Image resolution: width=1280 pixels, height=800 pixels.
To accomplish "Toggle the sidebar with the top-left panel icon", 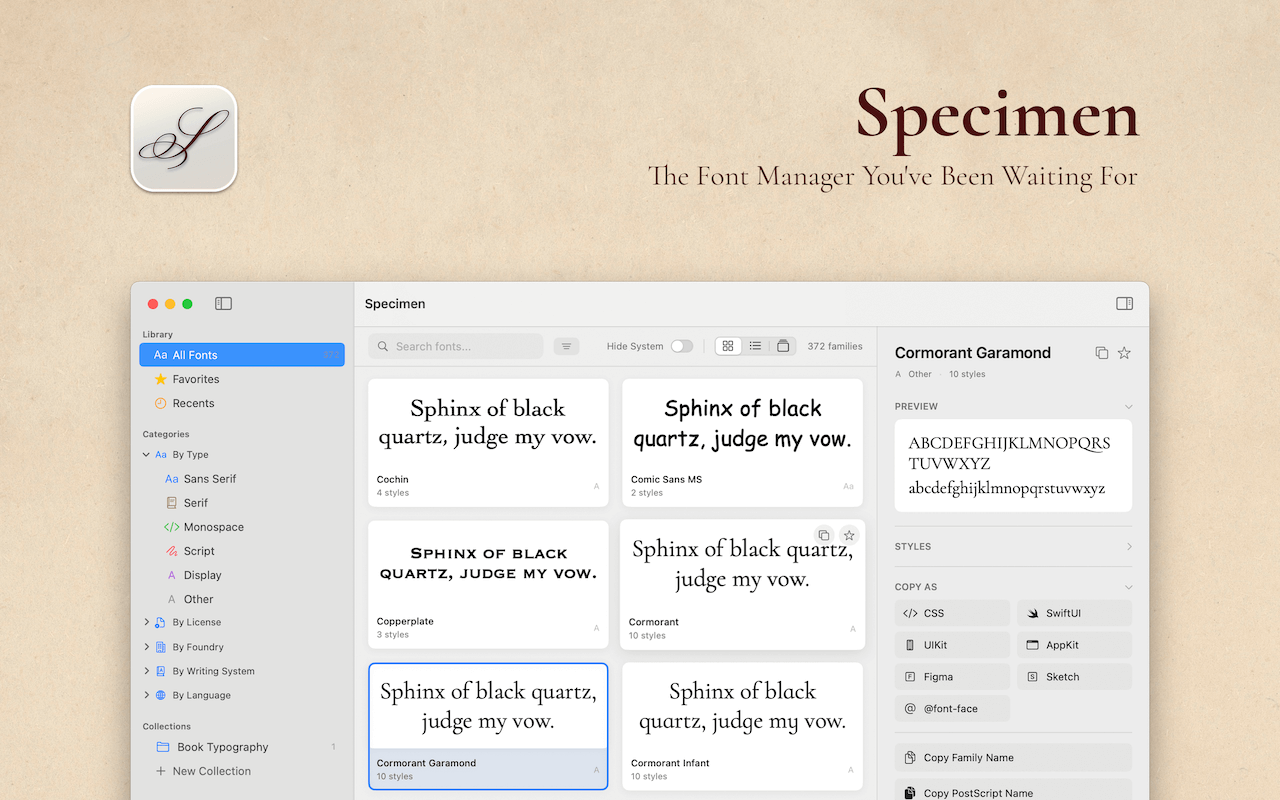I will (x=223, y=303).
